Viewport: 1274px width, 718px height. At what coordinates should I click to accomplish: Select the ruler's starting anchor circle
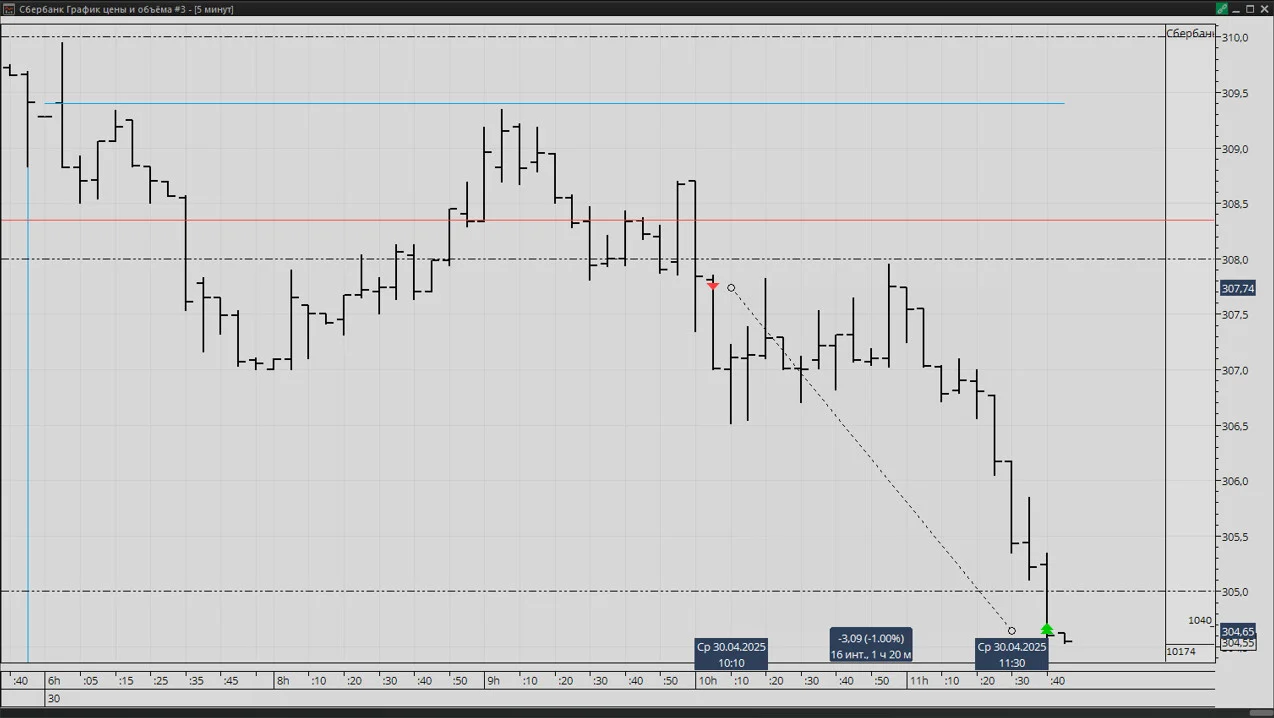tap(731, 288)
